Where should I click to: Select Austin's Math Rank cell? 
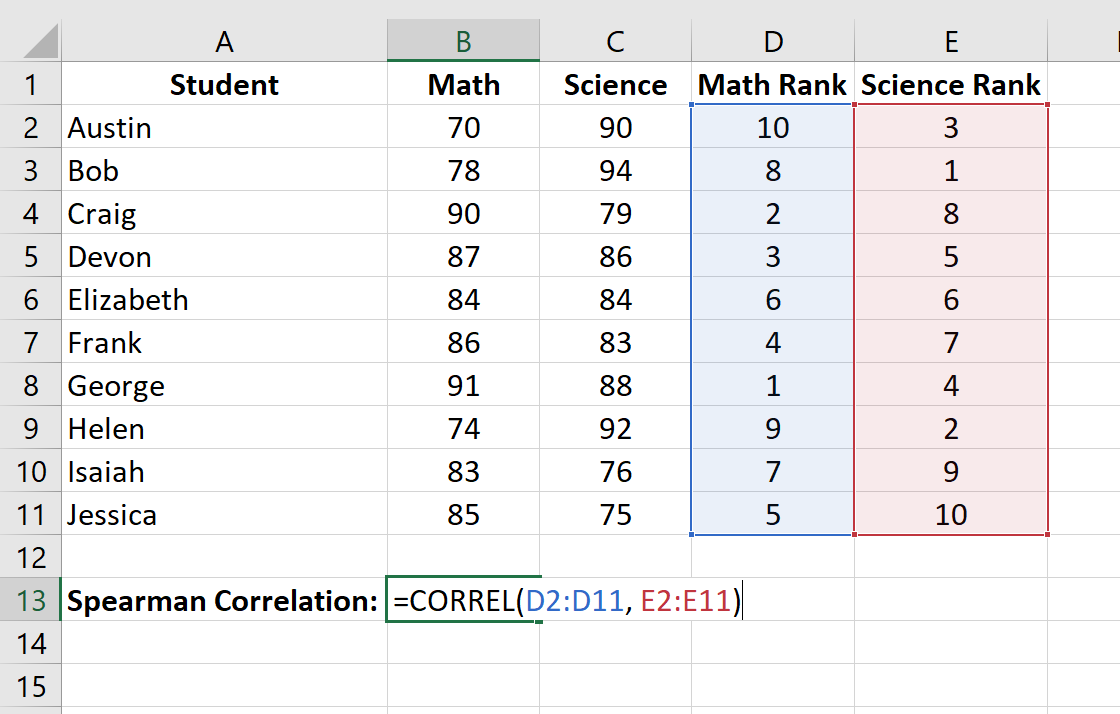(x=773, y=127)
